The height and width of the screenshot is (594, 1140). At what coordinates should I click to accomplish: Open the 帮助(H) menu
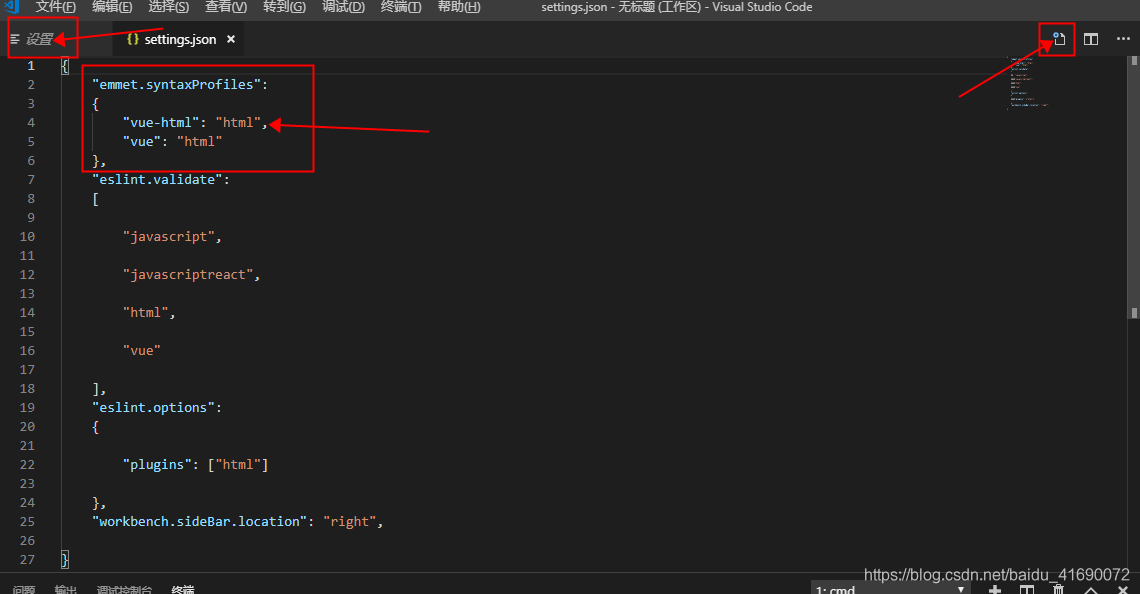459,7
